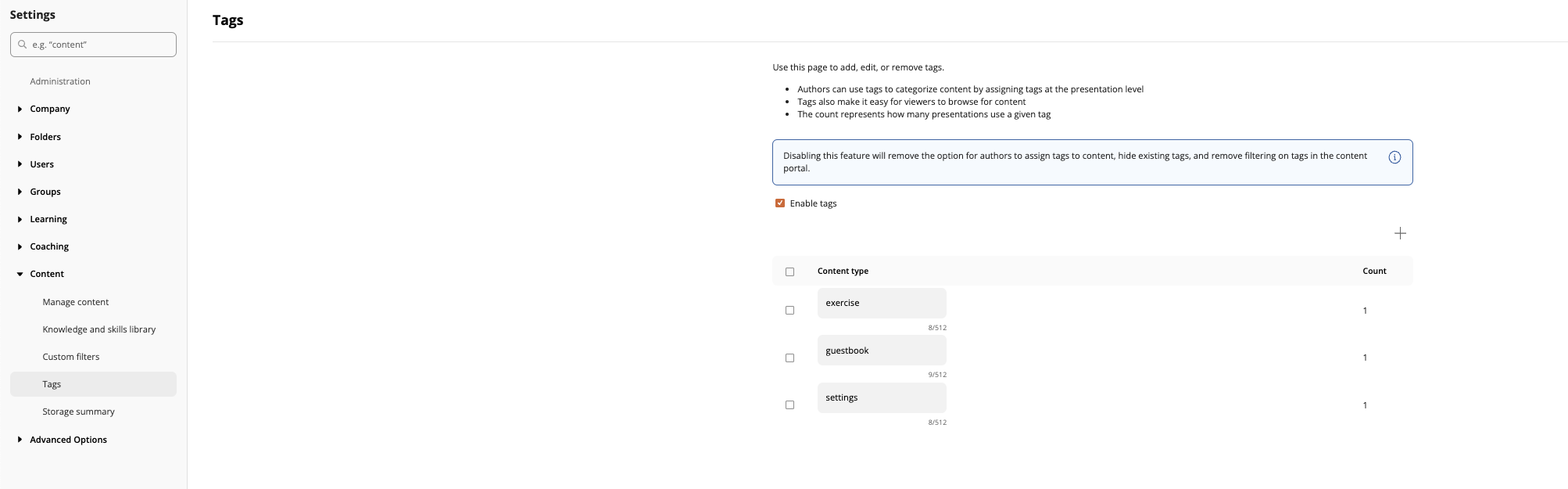1568x489 pixels.
Task: Click the search magnifier icon in Settings
Action: pos(23,45)
